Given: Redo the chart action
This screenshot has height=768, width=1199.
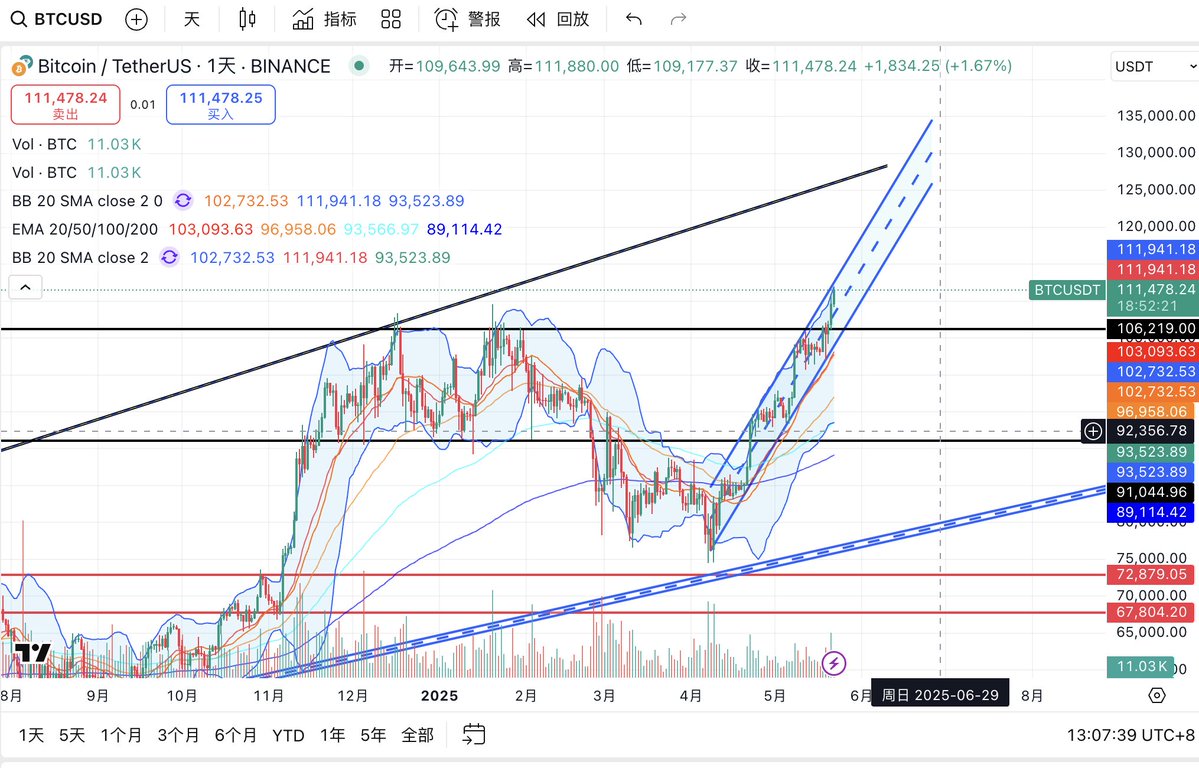Looking at the screenshot, I should click(678, 19).
